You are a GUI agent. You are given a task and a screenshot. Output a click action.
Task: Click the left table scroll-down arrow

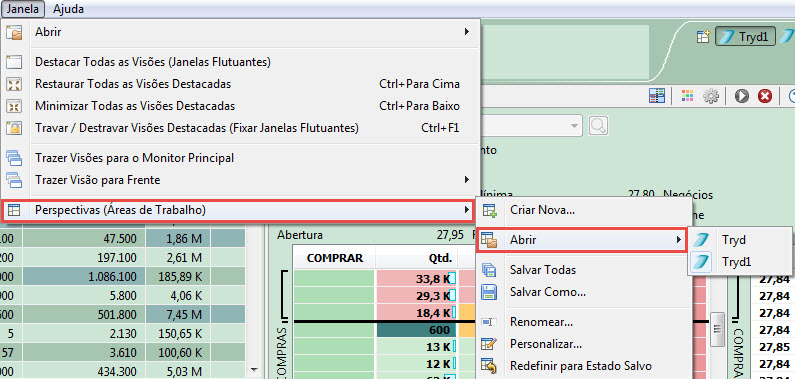click(255, 370)
